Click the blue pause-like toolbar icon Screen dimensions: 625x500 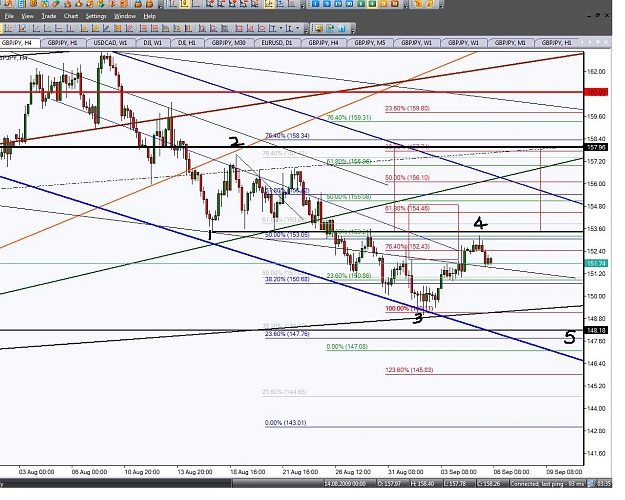(x=342, y=28)
